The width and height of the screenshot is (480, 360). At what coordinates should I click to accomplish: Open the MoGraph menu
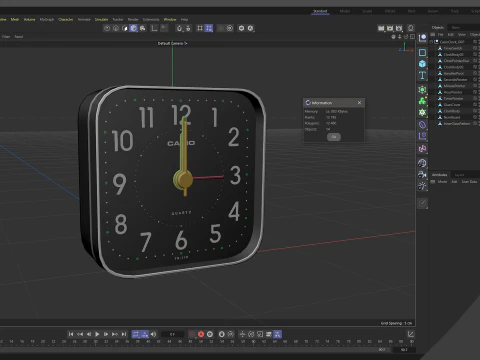47,19
